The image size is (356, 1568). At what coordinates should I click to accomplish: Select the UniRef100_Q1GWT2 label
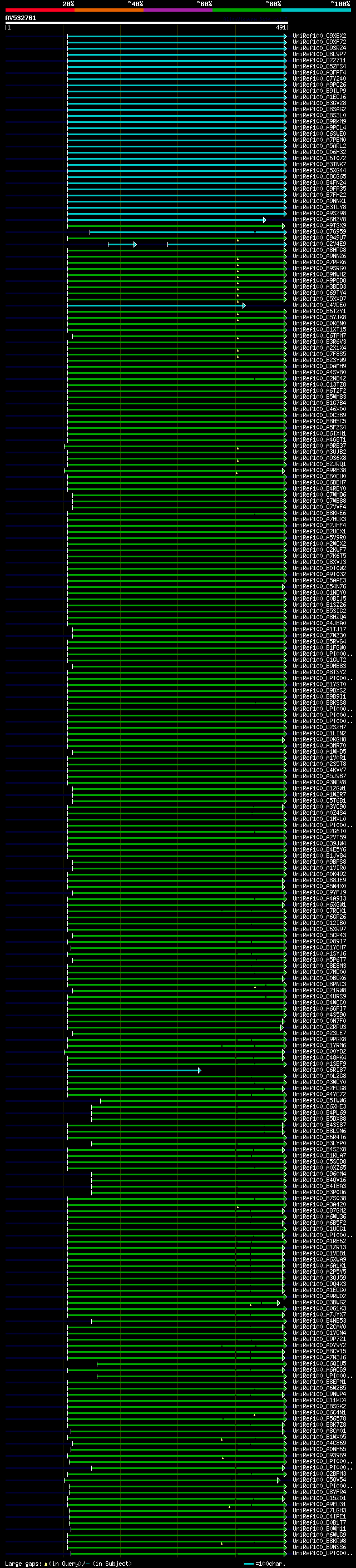pos(319,660)
